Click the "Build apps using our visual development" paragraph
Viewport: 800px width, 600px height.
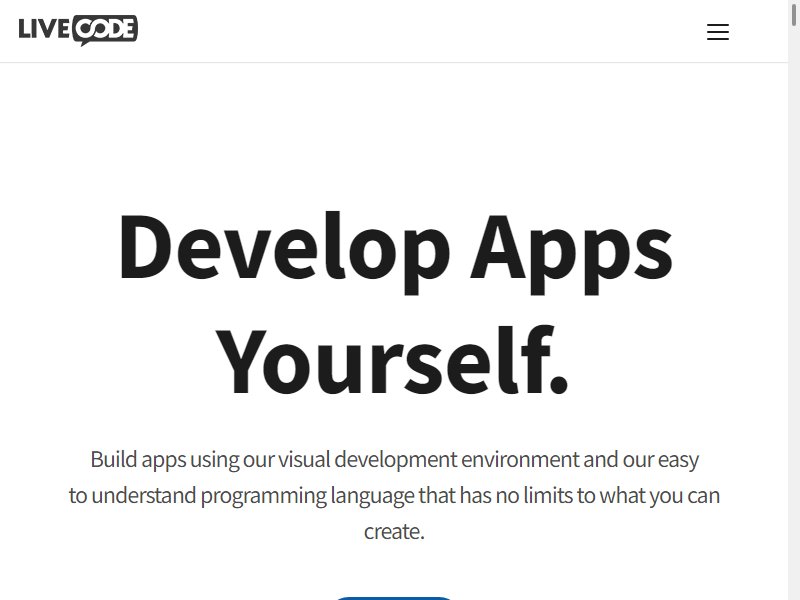click(394, 495)
